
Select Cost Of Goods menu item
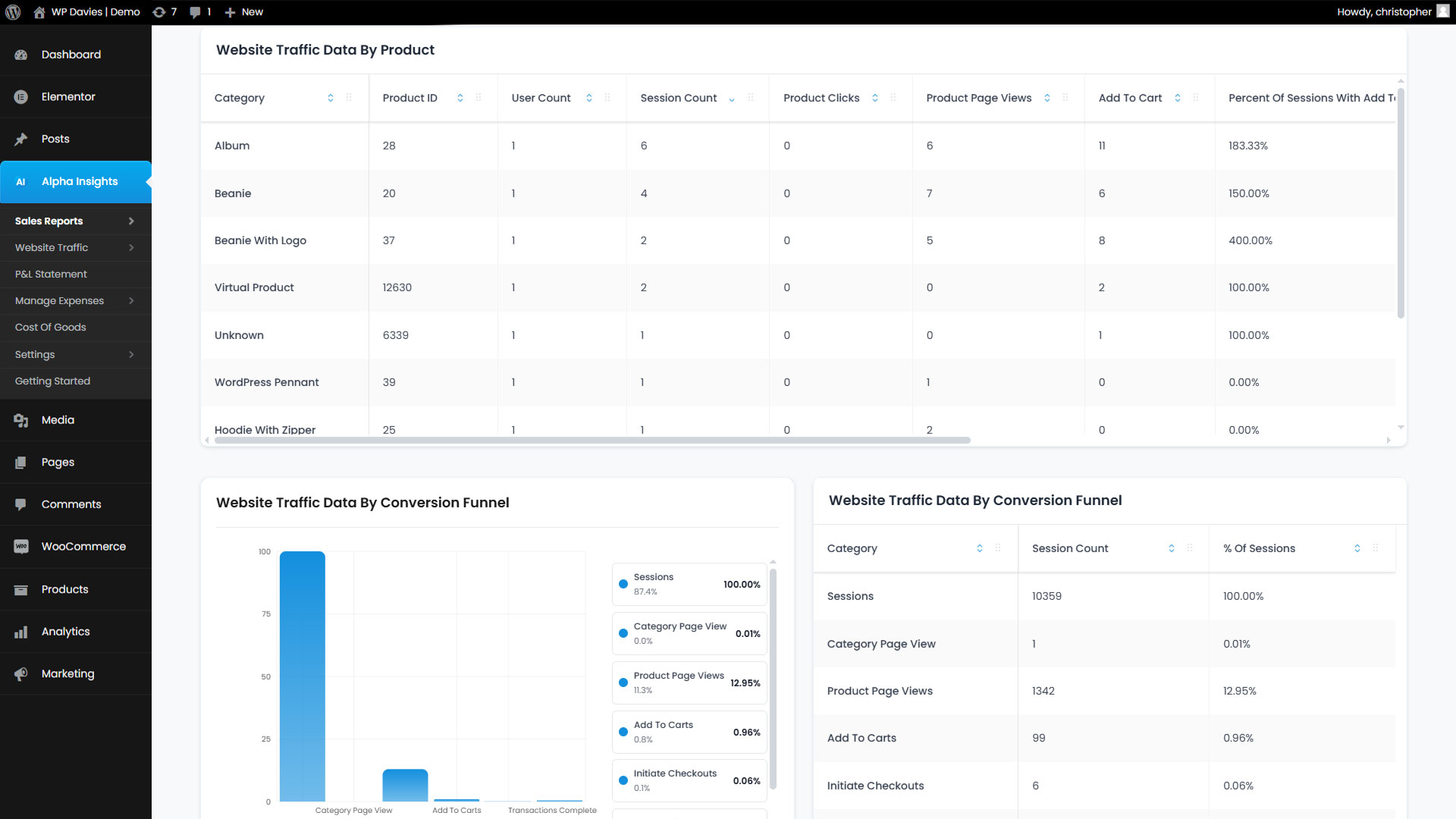pyautogui.click(x=50, y=328)
